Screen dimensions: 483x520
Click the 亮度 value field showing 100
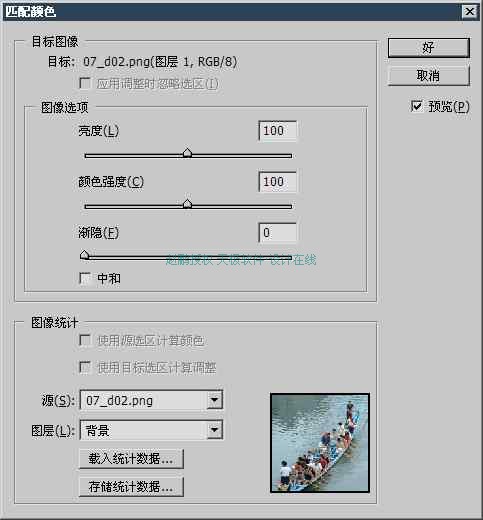click(x=277, y=130)
